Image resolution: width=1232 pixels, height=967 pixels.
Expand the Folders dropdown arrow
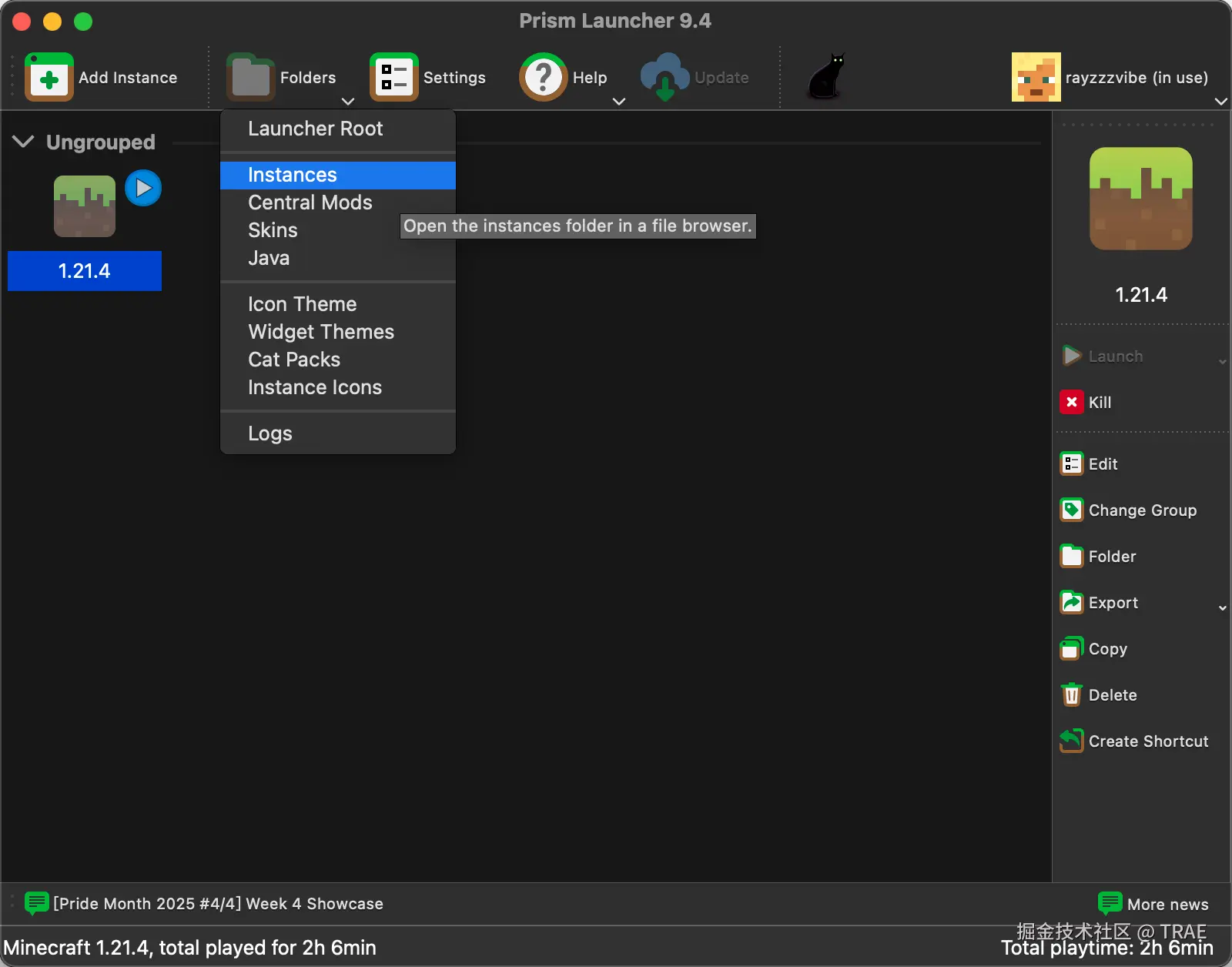pos(348,101)
